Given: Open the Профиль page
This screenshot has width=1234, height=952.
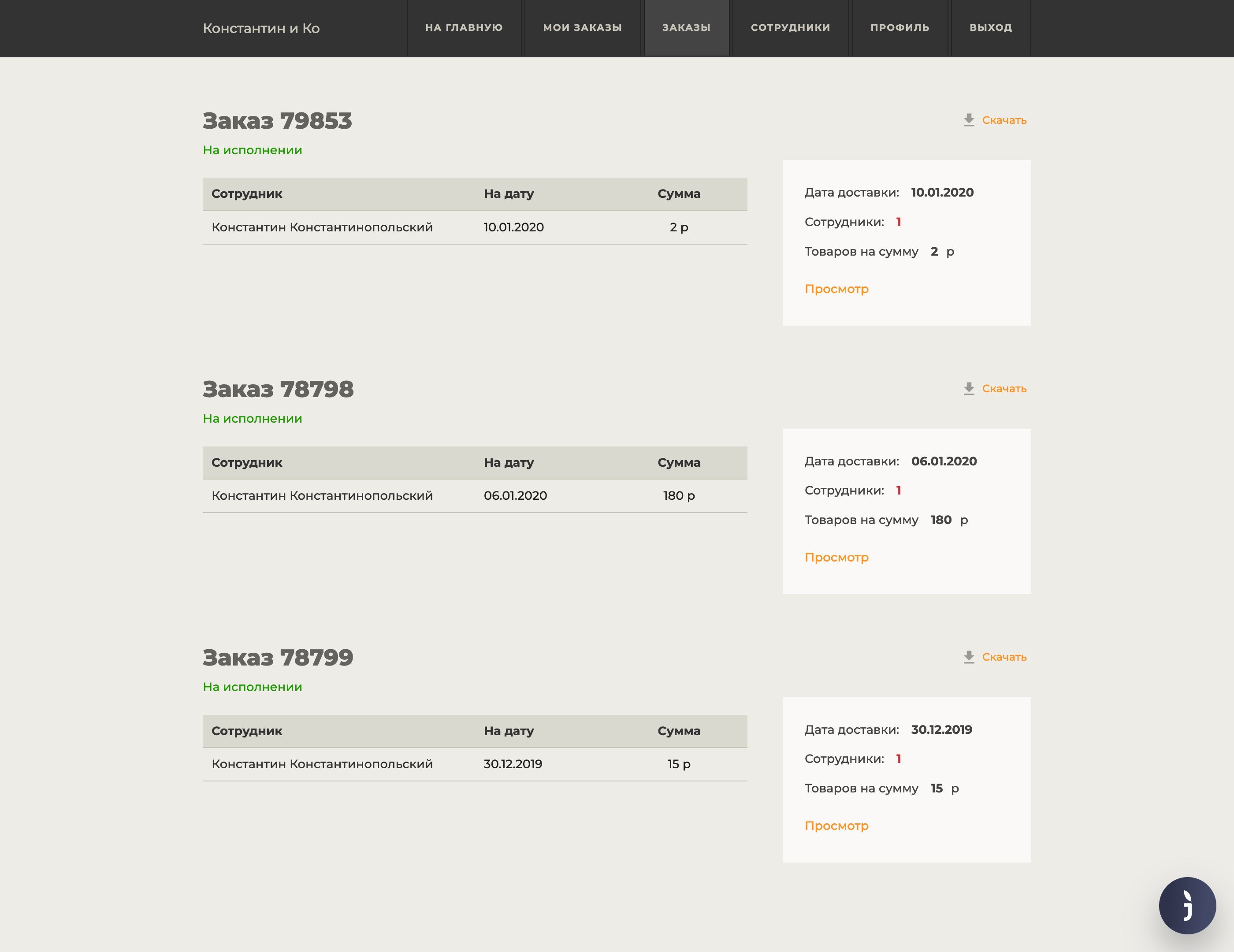Looking at the screenshot, I should 900,28.
